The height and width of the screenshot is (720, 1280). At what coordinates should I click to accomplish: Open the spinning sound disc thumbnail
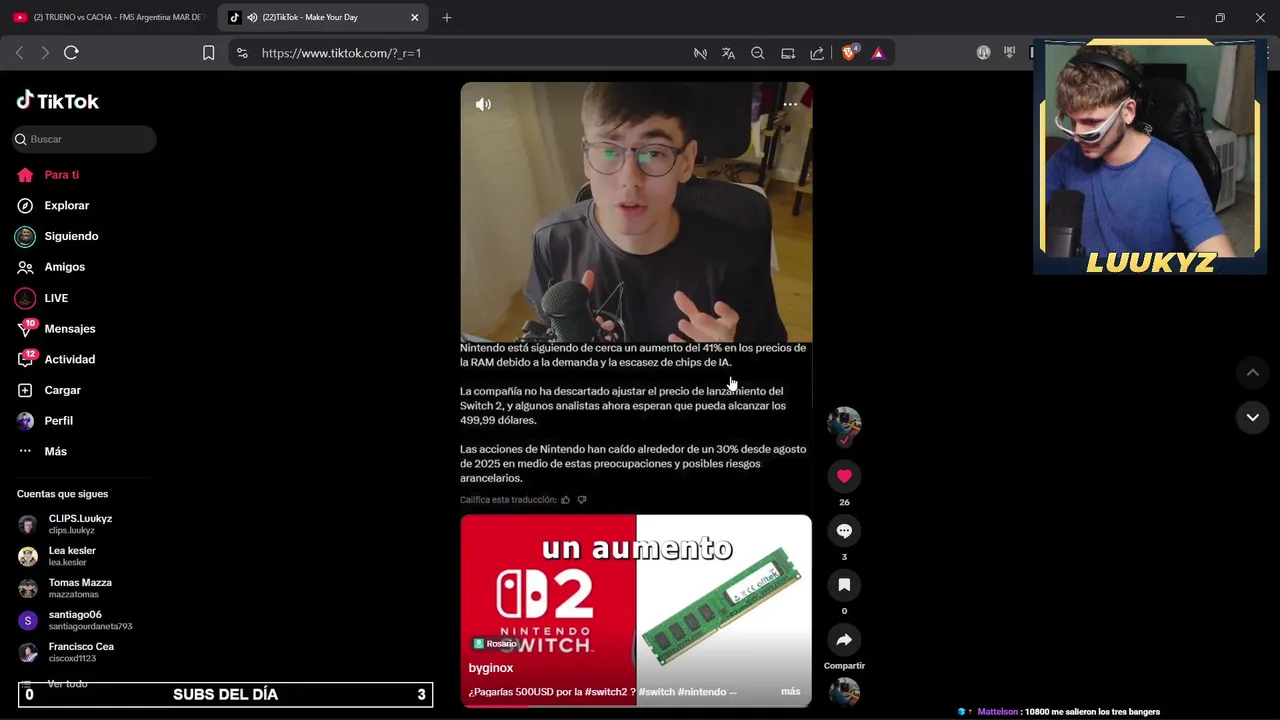(x=844, y=692)
